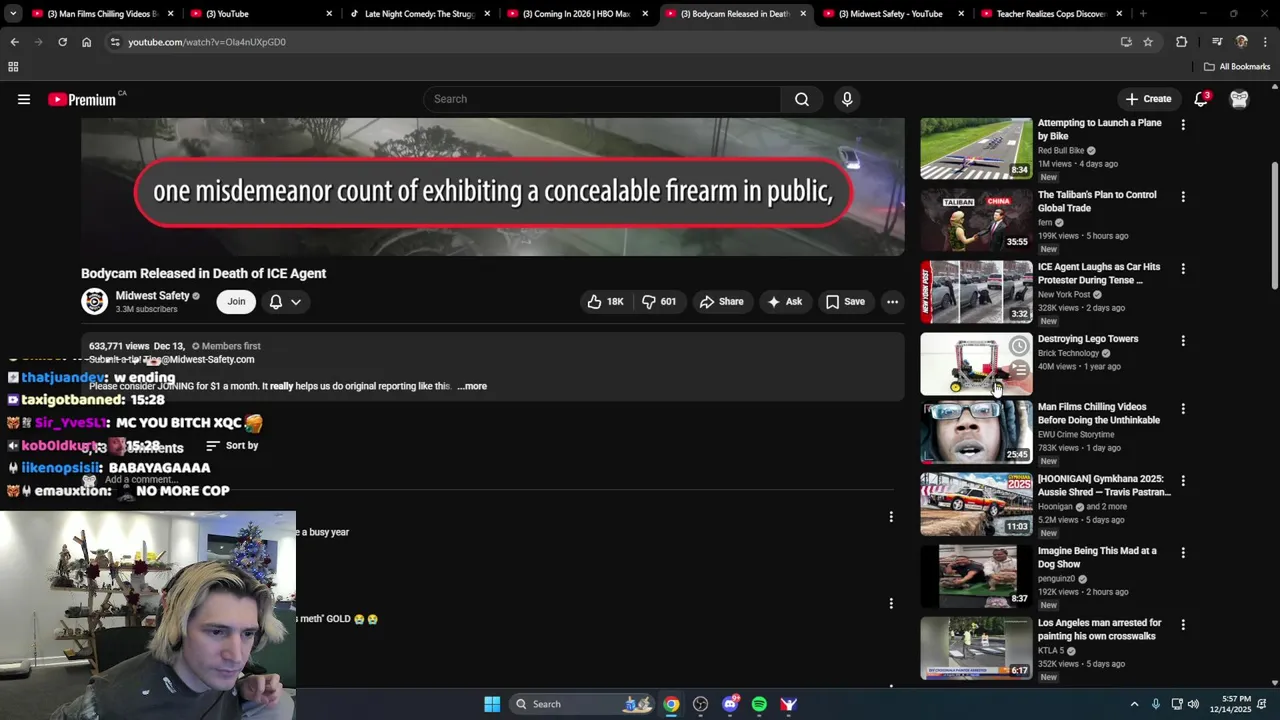Screen dimensions: 1280x720
Task: Expand description with ...more
Action: [472, 386]
